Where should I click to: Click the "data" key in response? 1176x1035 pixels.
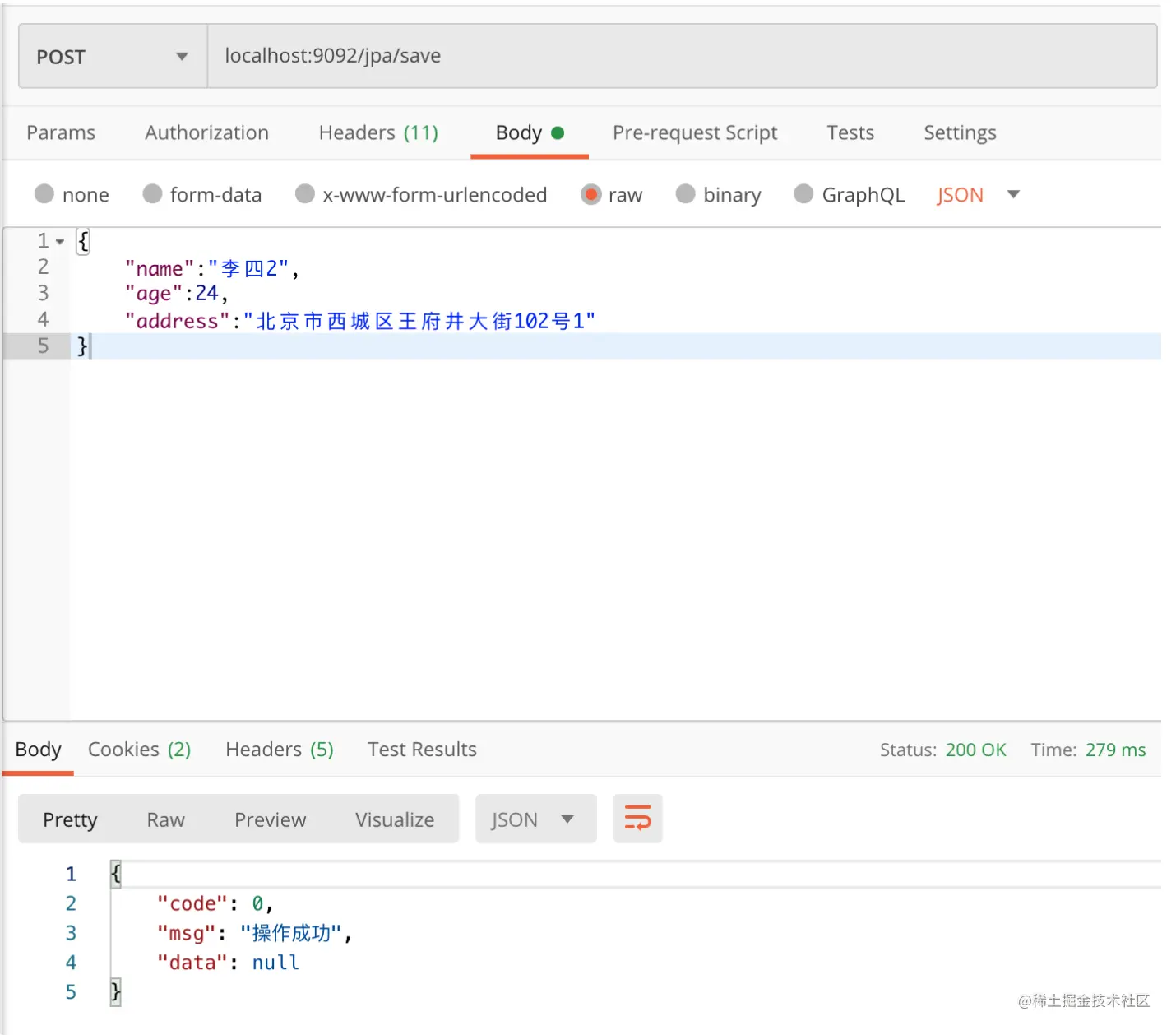(192, 963)
